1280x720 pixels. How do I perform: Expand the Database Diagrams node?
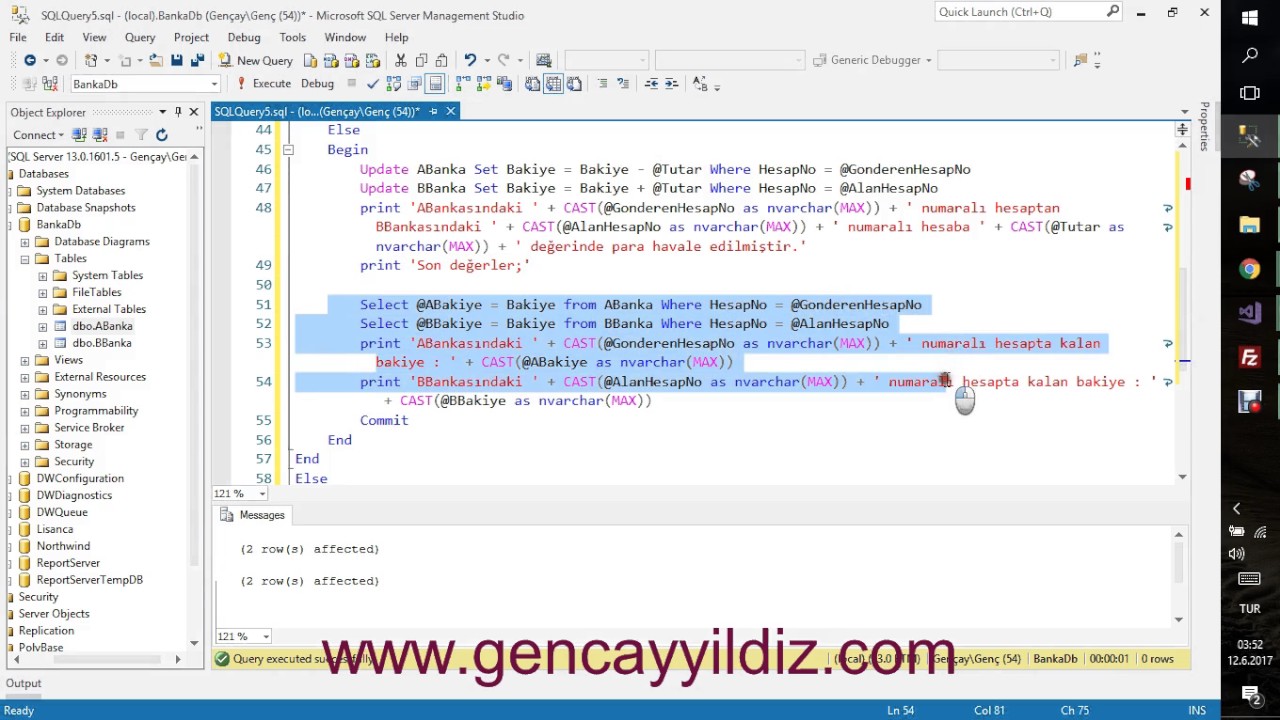click(x=25, y=242)
